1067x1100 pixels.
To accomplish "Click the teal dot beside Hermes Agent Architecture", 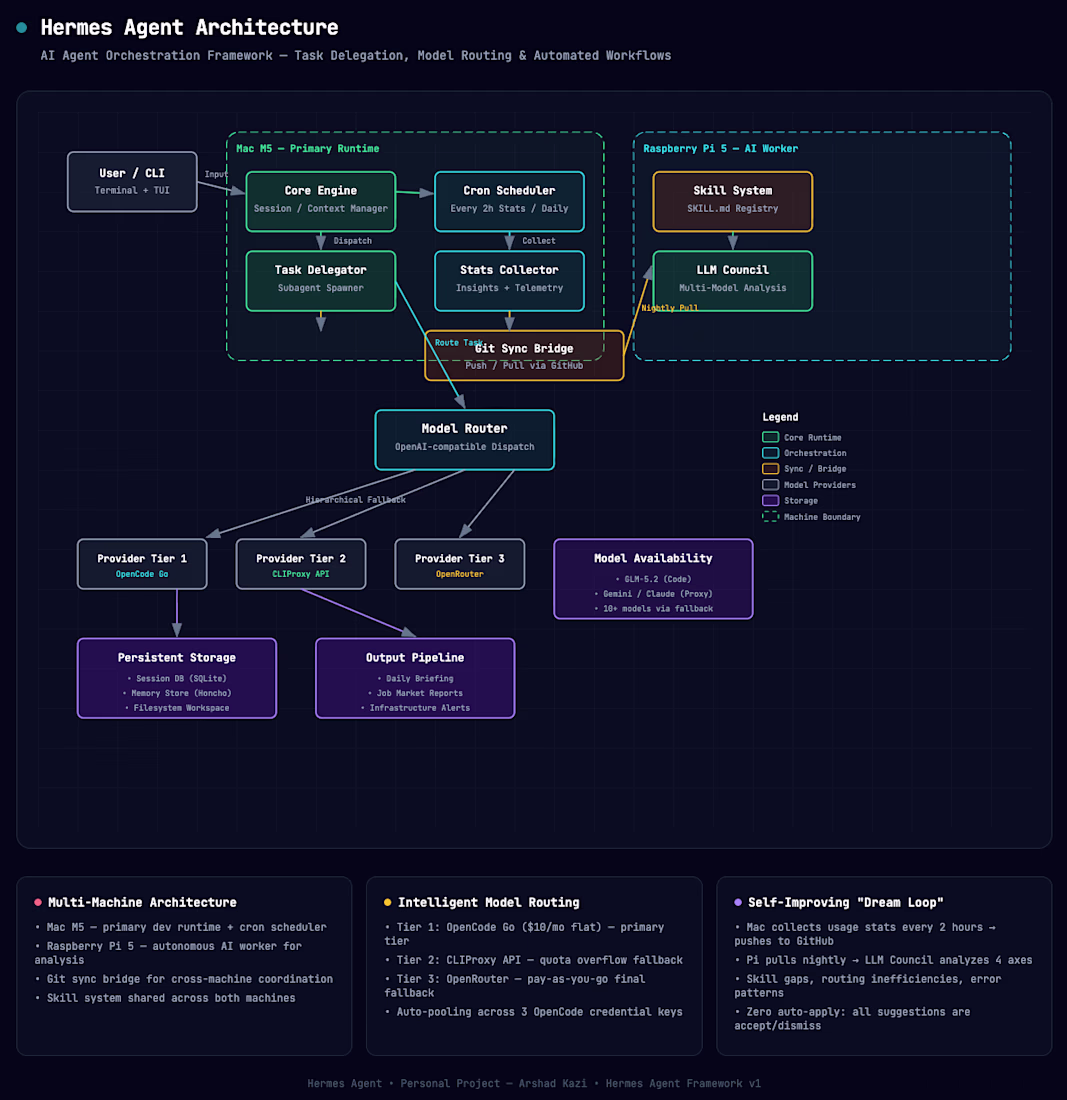I will [x=22, y=27].
